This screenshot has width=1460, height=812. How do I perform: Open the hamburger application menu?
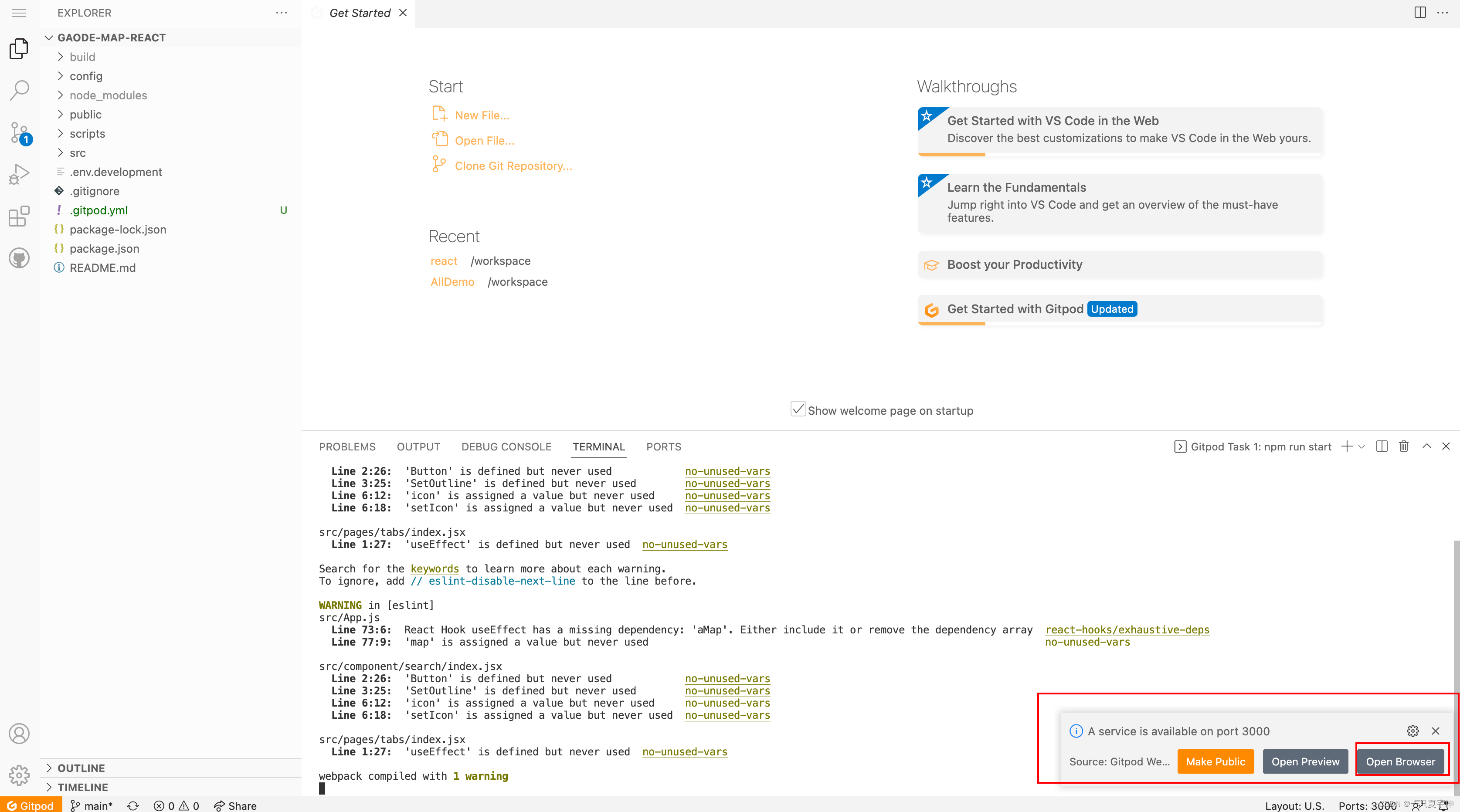tap(19, 13)
